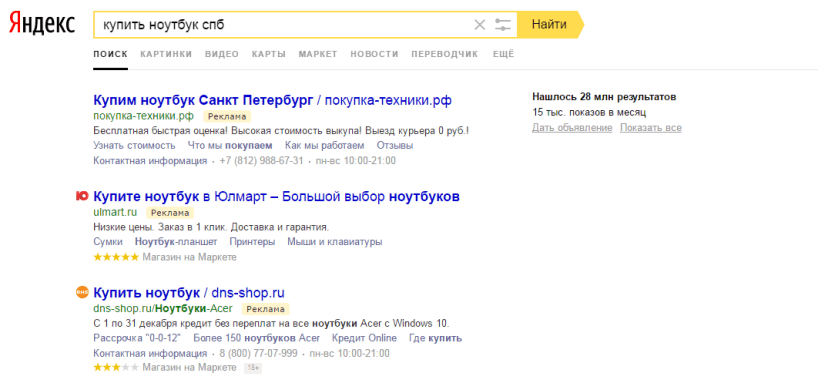Switch to the Видео tab

click(222, 54)
